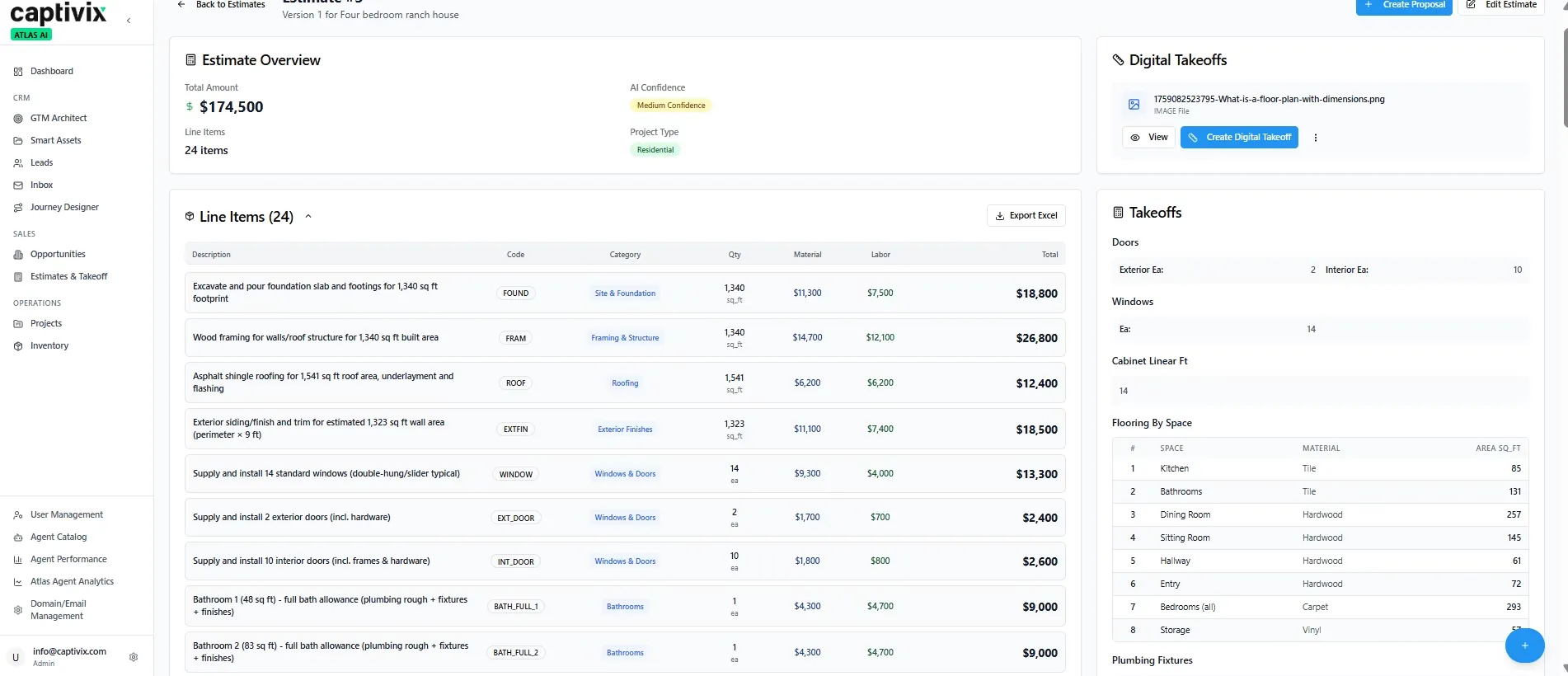
Task: Click the user avatar U
Action: 16,657
